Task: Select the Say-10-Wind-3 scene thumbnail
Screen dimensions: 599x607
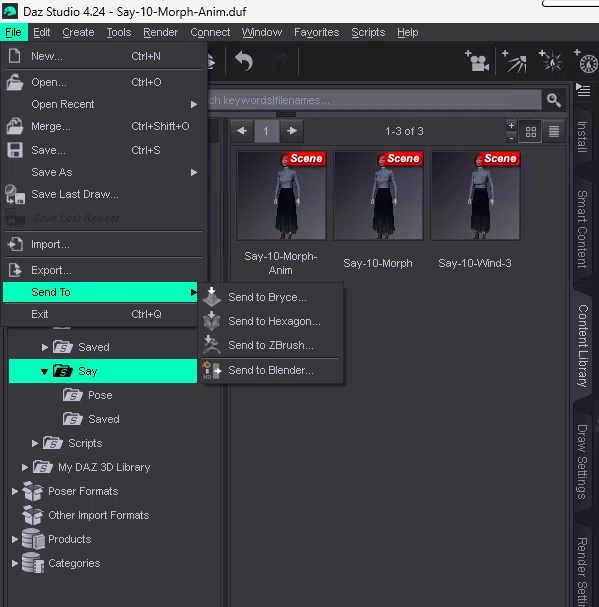Action: [475, 195]
